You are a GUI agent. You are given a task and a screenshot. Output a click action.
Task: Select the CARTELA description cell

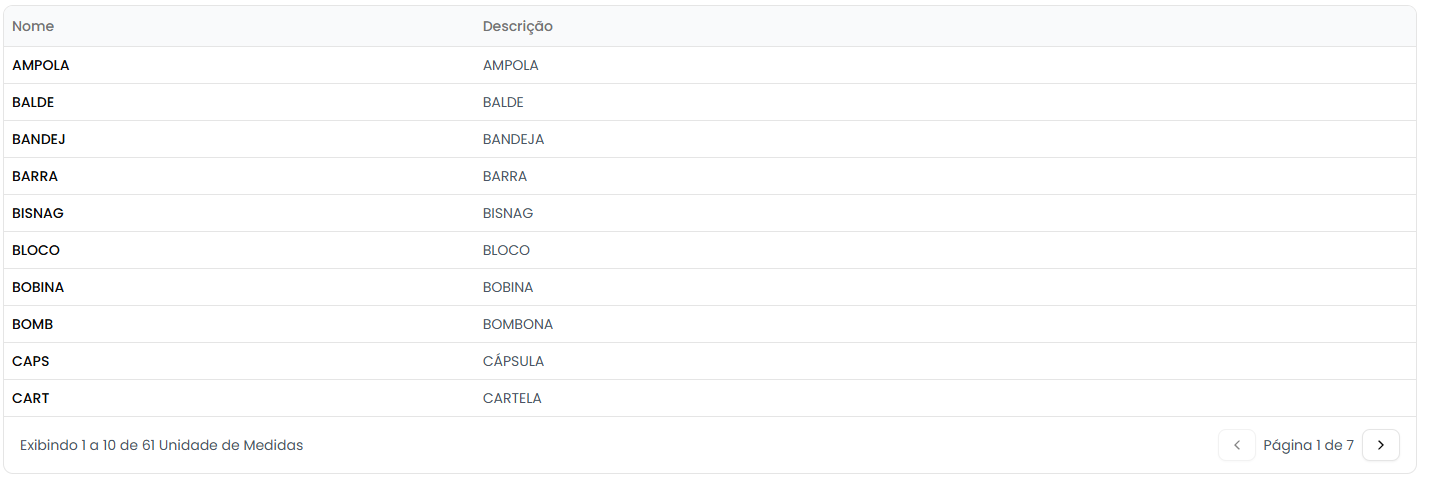512,398
